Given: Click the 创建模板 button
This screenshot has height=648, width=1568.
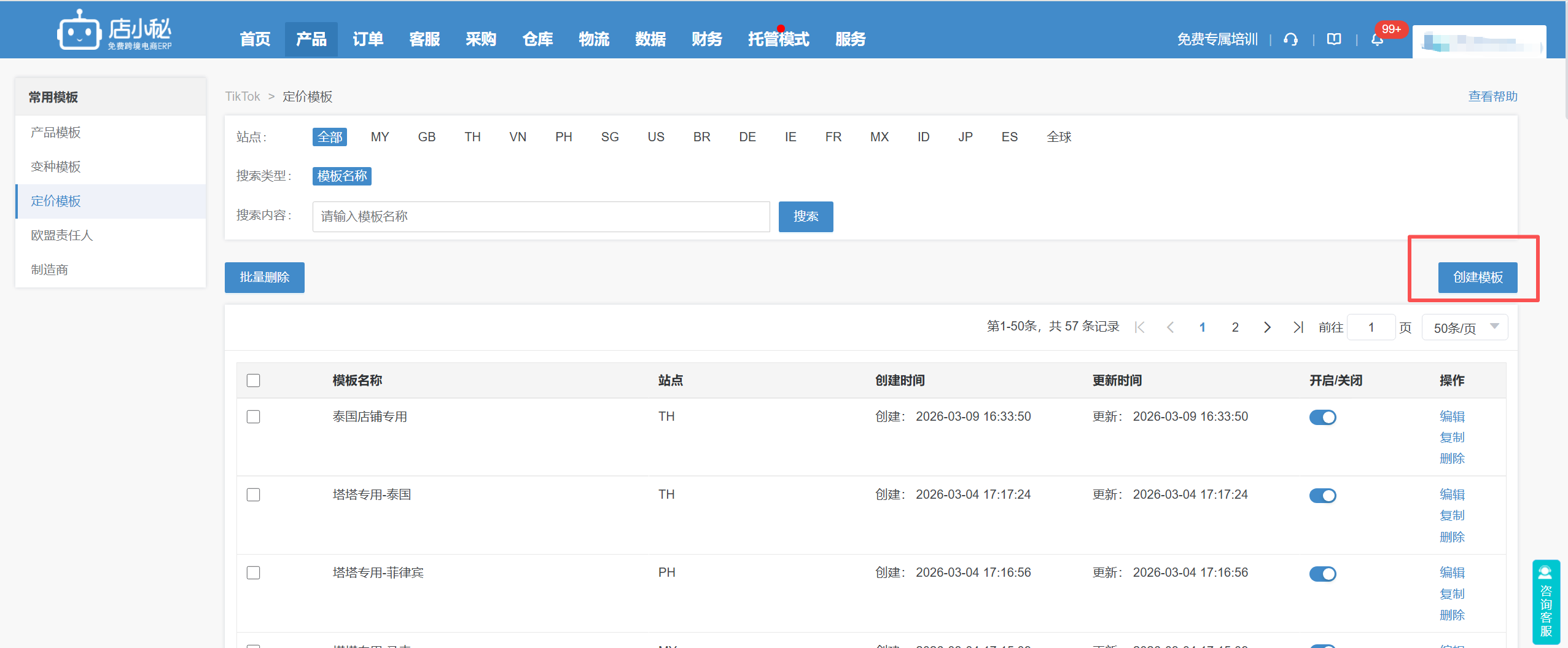Looking at the screenshot, I should pos(1477,278).
